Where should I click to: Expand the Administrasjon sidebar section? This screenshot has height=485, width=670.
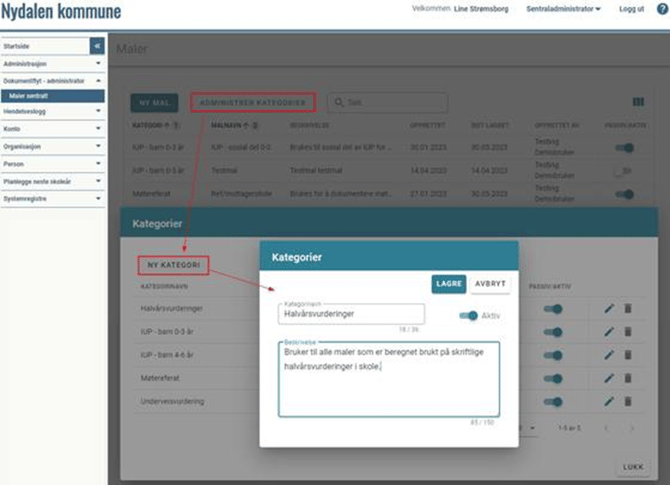pyautogui.click(x=52, y=62)
